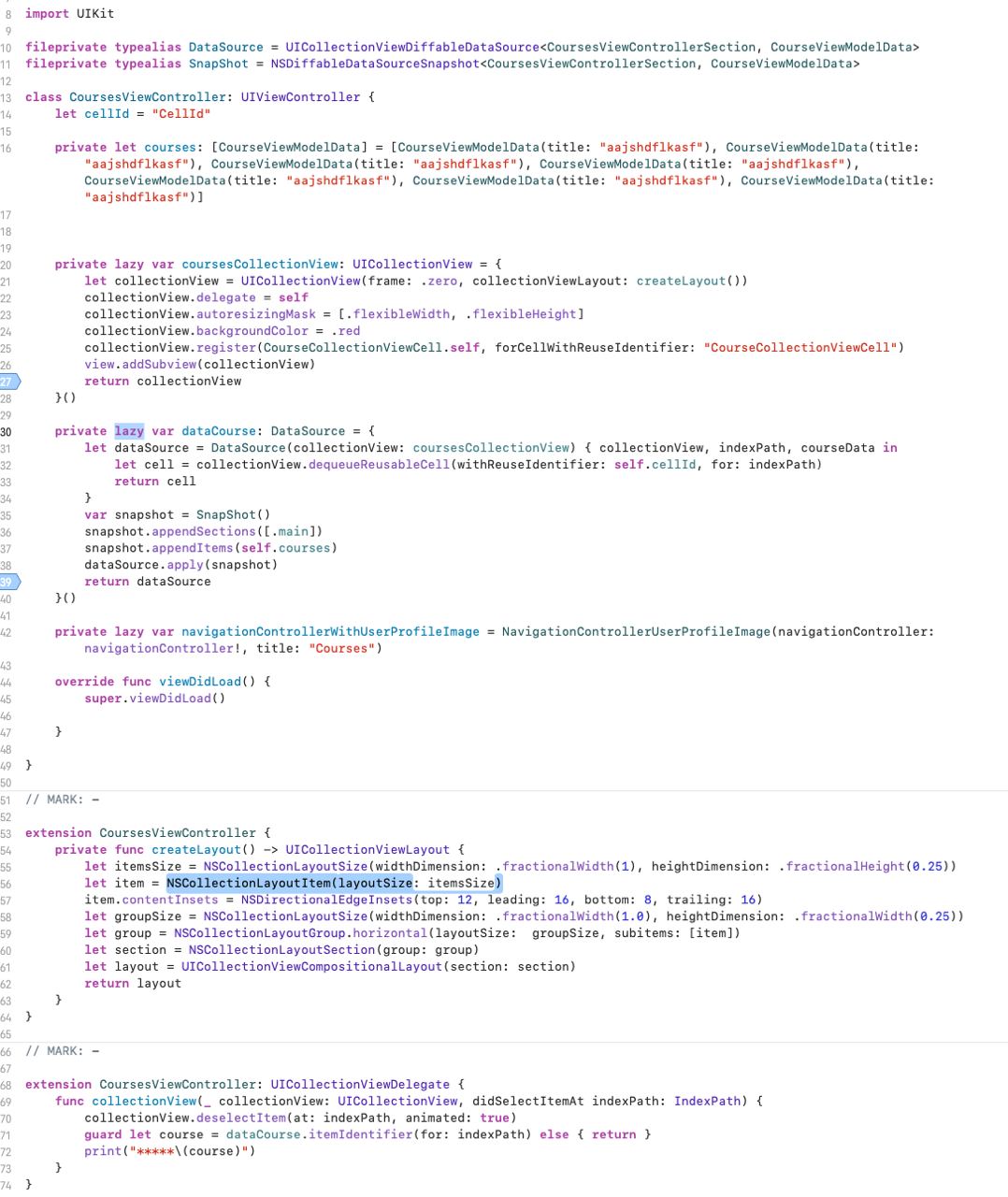Click line number 53 in the gutter
The width and height of the screenshot is (1008, 1197).
pos(6,833)
